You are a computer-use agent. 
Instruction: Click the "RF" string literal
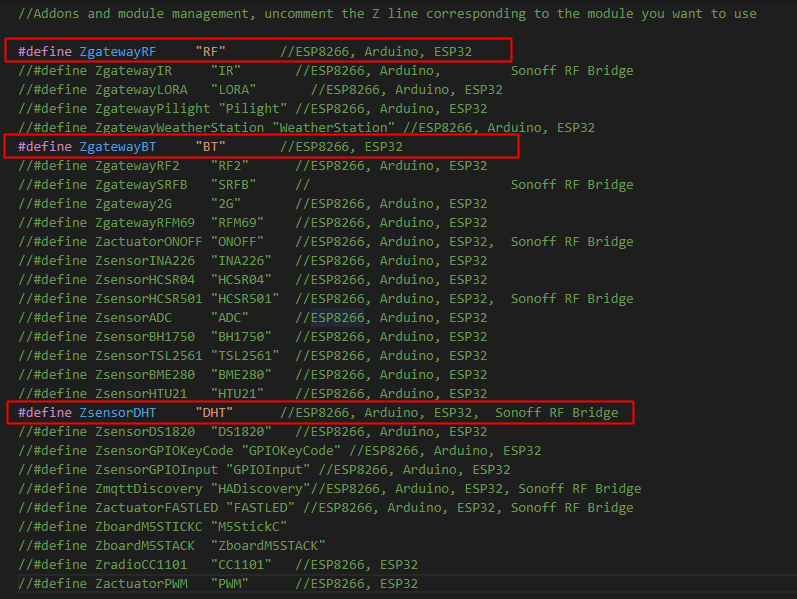pyautogui.click(x=210, y=51)
